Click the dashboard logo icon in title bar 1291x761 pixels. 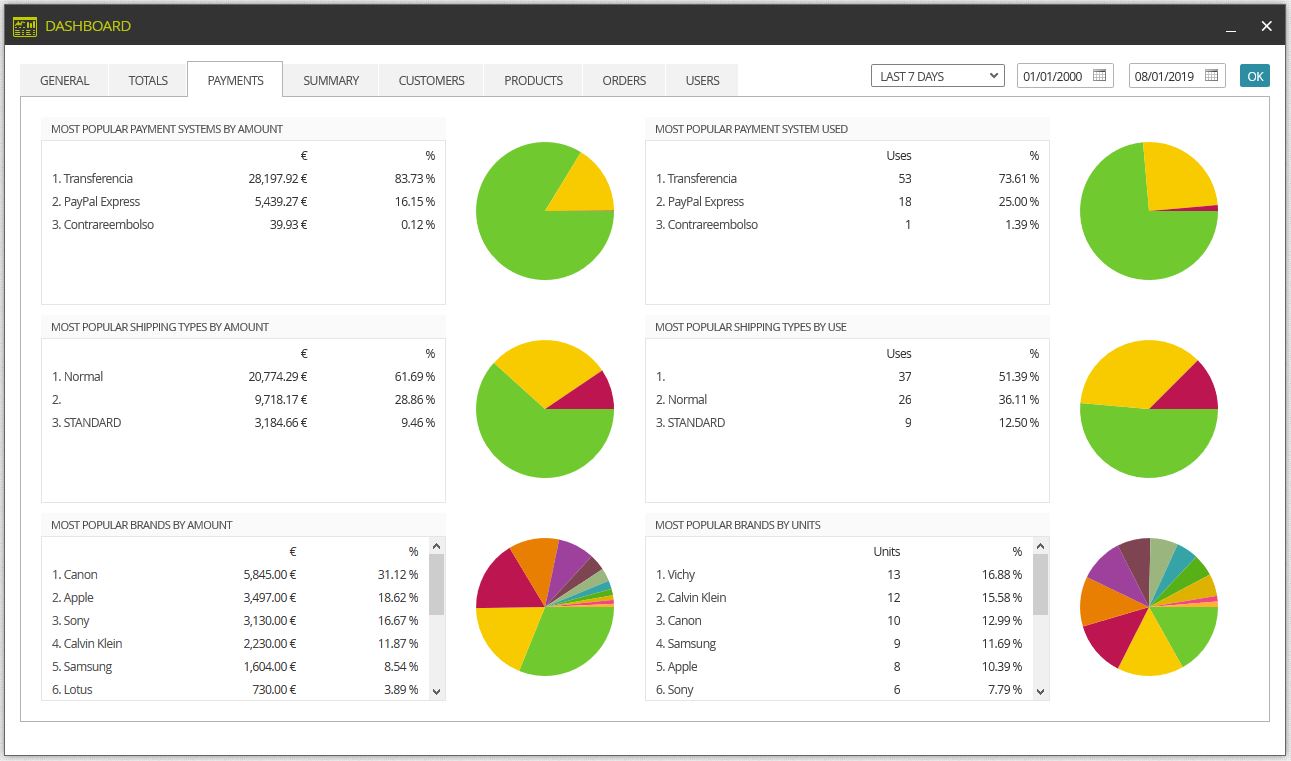pos(25,26)
